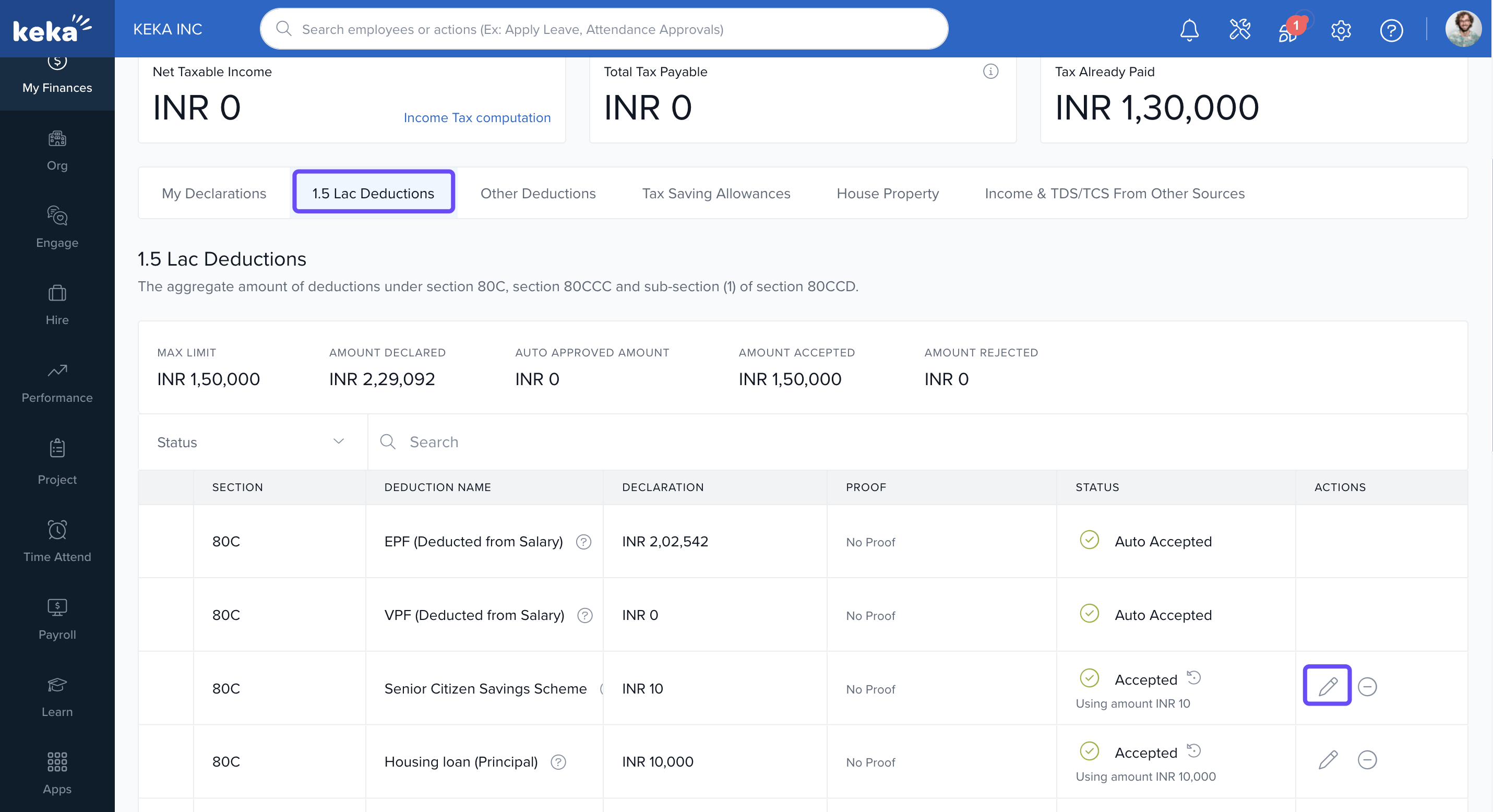Image resolution: width=1493 pixels, height=812 pixels.
Task: Click the tools wrench icon in header
Action: tap(1240, 30)
